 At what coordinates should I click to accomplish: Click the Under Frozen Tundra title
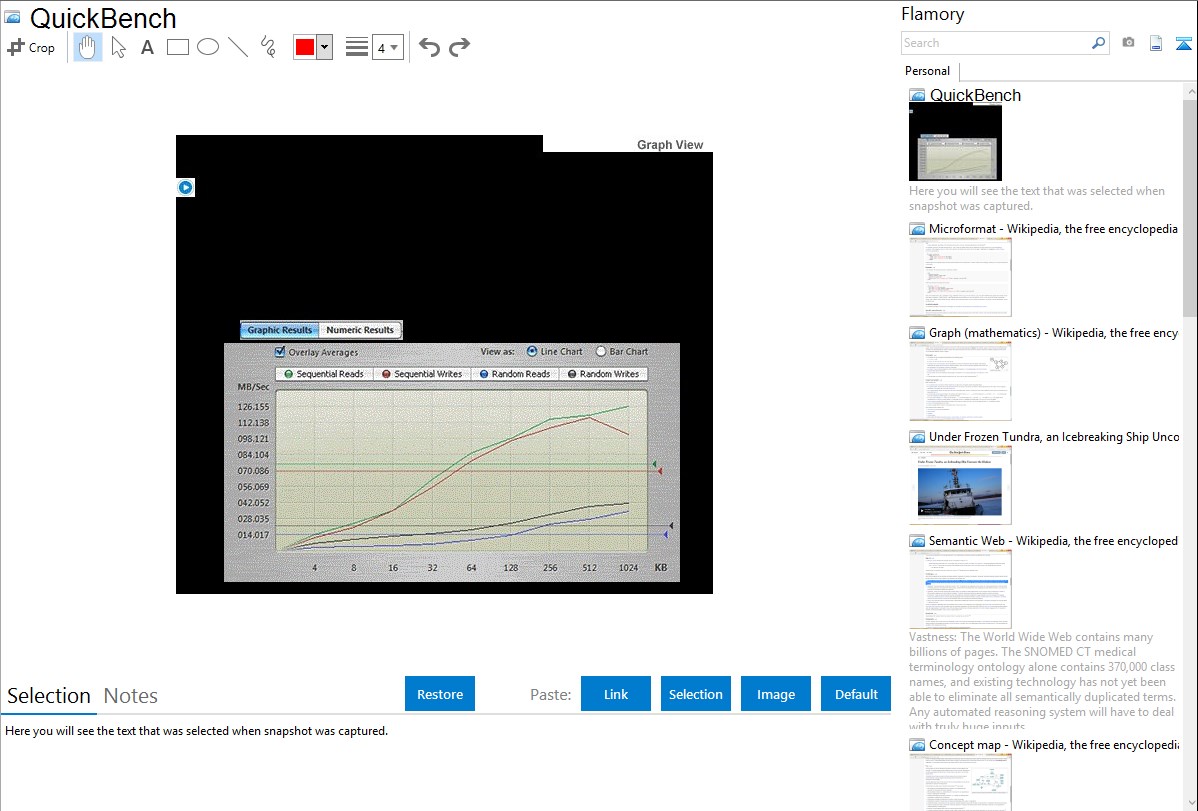click(1054, 437)
